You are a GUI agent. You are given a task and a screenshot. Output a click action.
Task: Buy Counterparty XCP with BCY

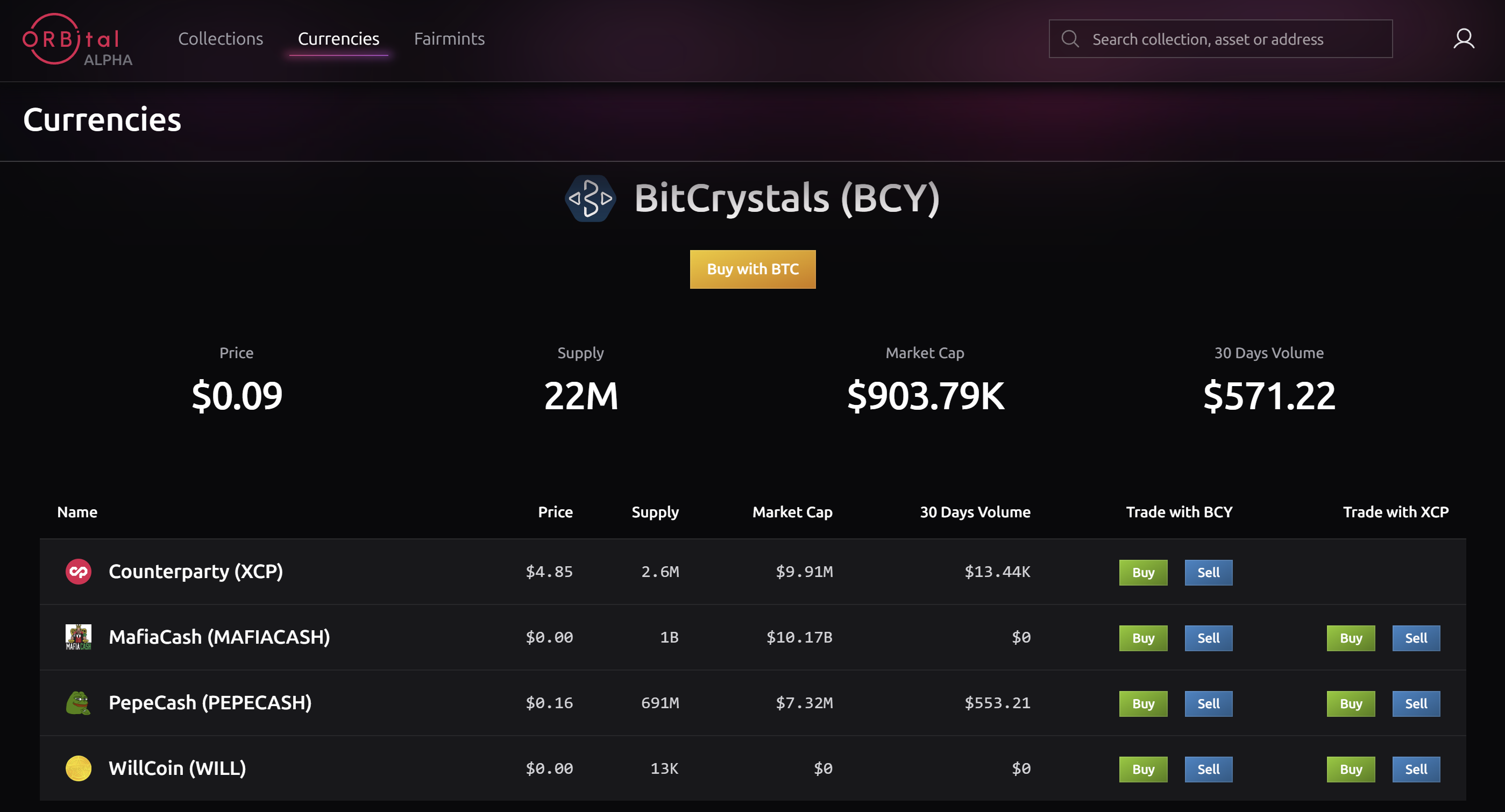coord(1143,573)
